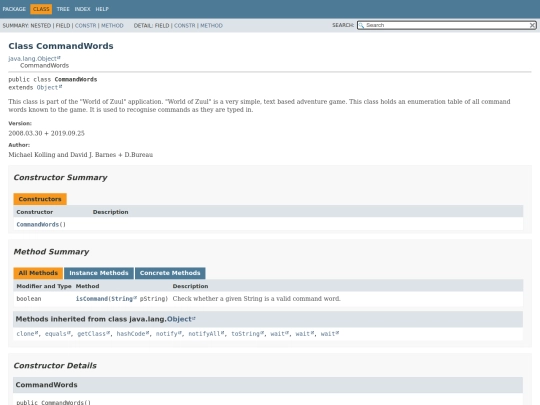Open the HELP navigation link
540x405 pixels.
[102, 9]
